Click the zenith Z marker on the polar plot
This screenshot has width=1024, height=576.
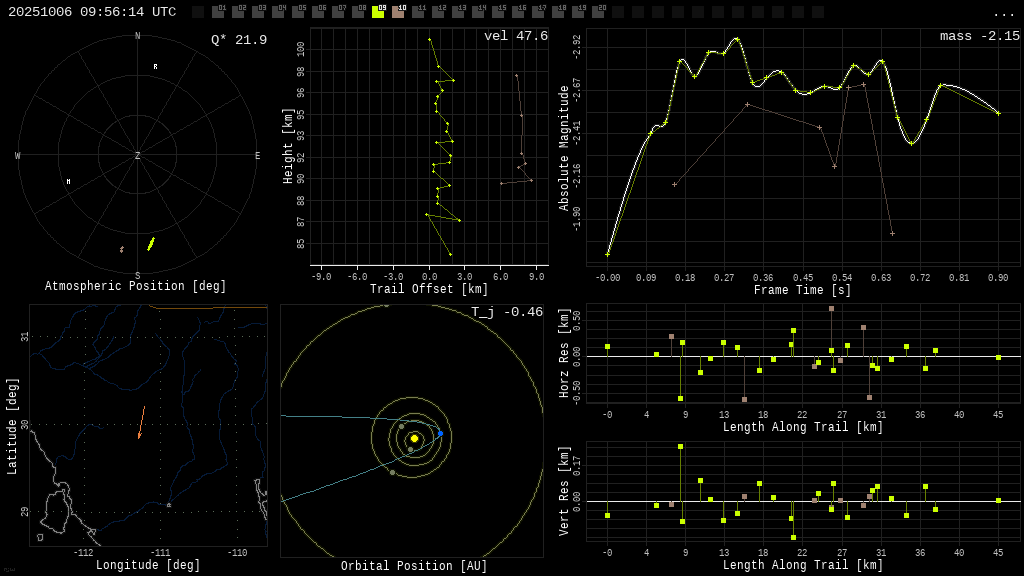[x=138, y=156]
